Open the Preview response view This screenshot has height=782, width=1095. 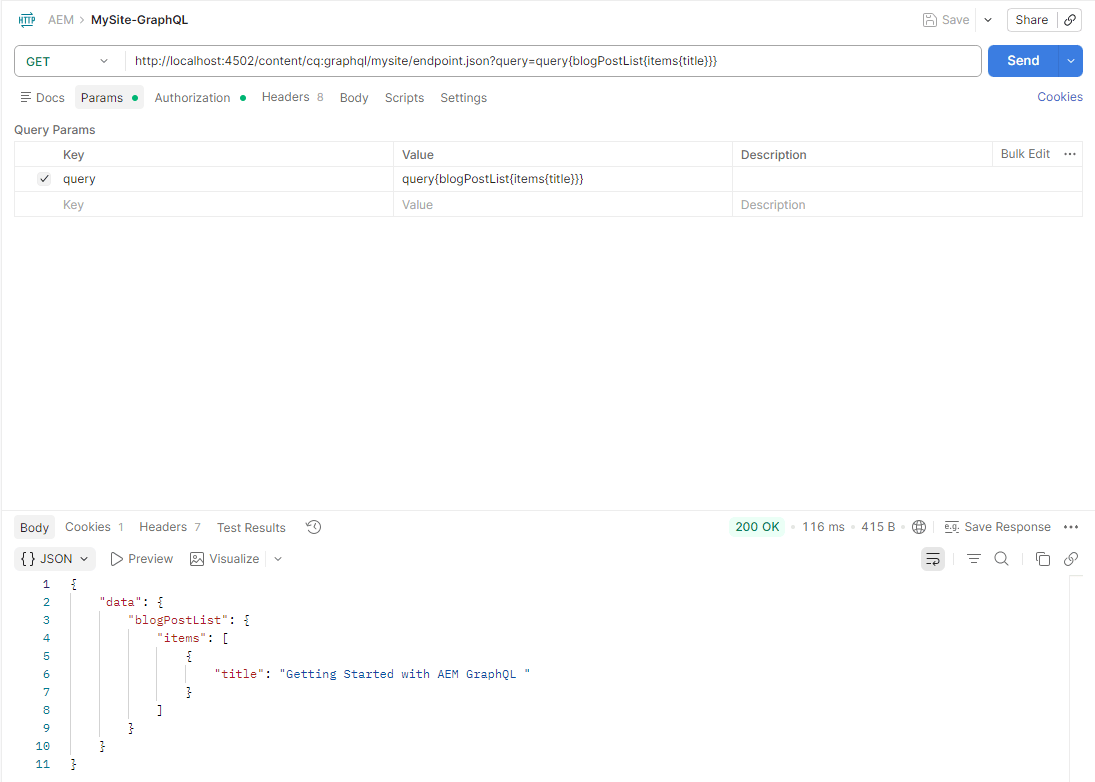click(x=142, y=559)
